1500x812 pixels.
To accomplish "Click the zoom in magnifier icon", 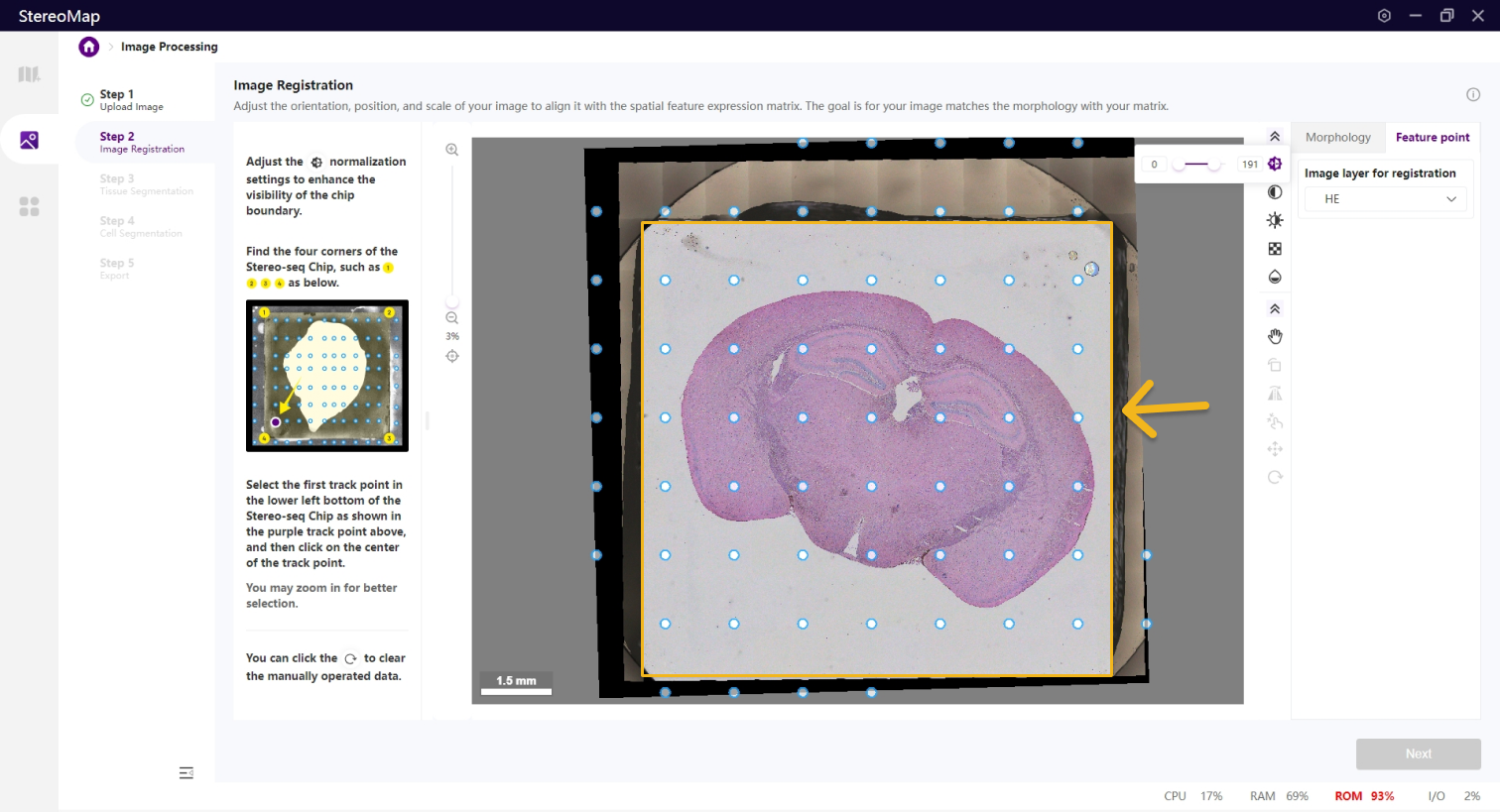I will click(452, 150).
